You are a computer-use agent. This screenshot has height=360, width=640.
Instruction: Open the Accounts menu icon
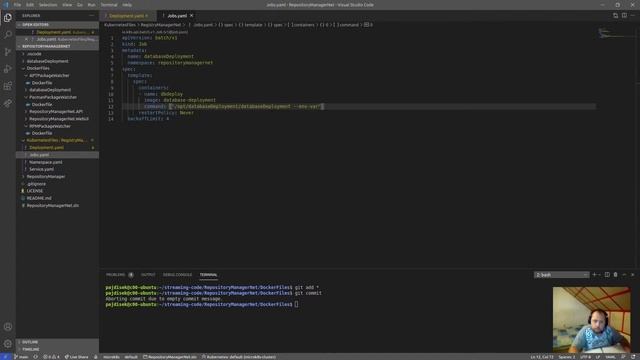click(x=8, y=327)
